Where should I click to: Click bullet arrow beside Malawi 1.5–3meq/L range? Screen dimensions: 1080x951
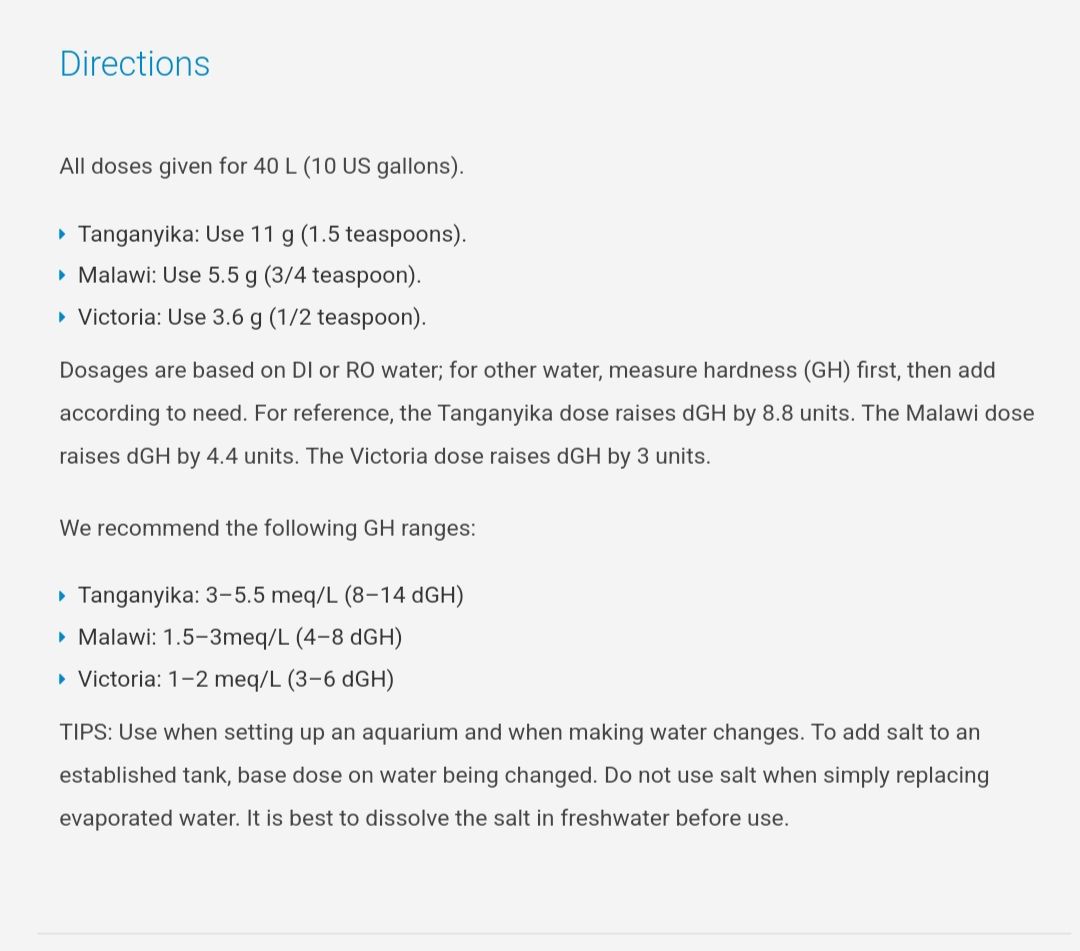click(x=63, y=638)
